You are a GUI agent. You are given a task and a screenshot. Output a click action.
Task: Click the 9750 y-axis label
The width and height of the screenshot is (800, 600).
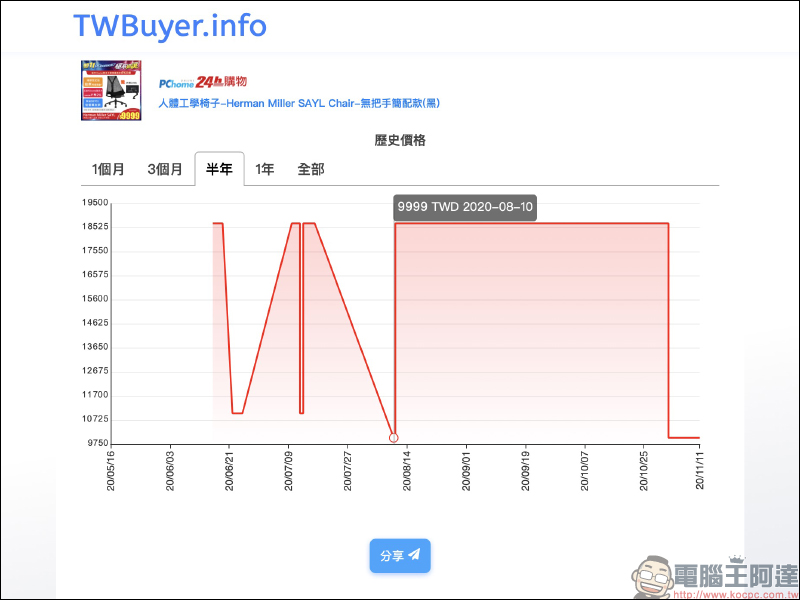click(97, 443)
